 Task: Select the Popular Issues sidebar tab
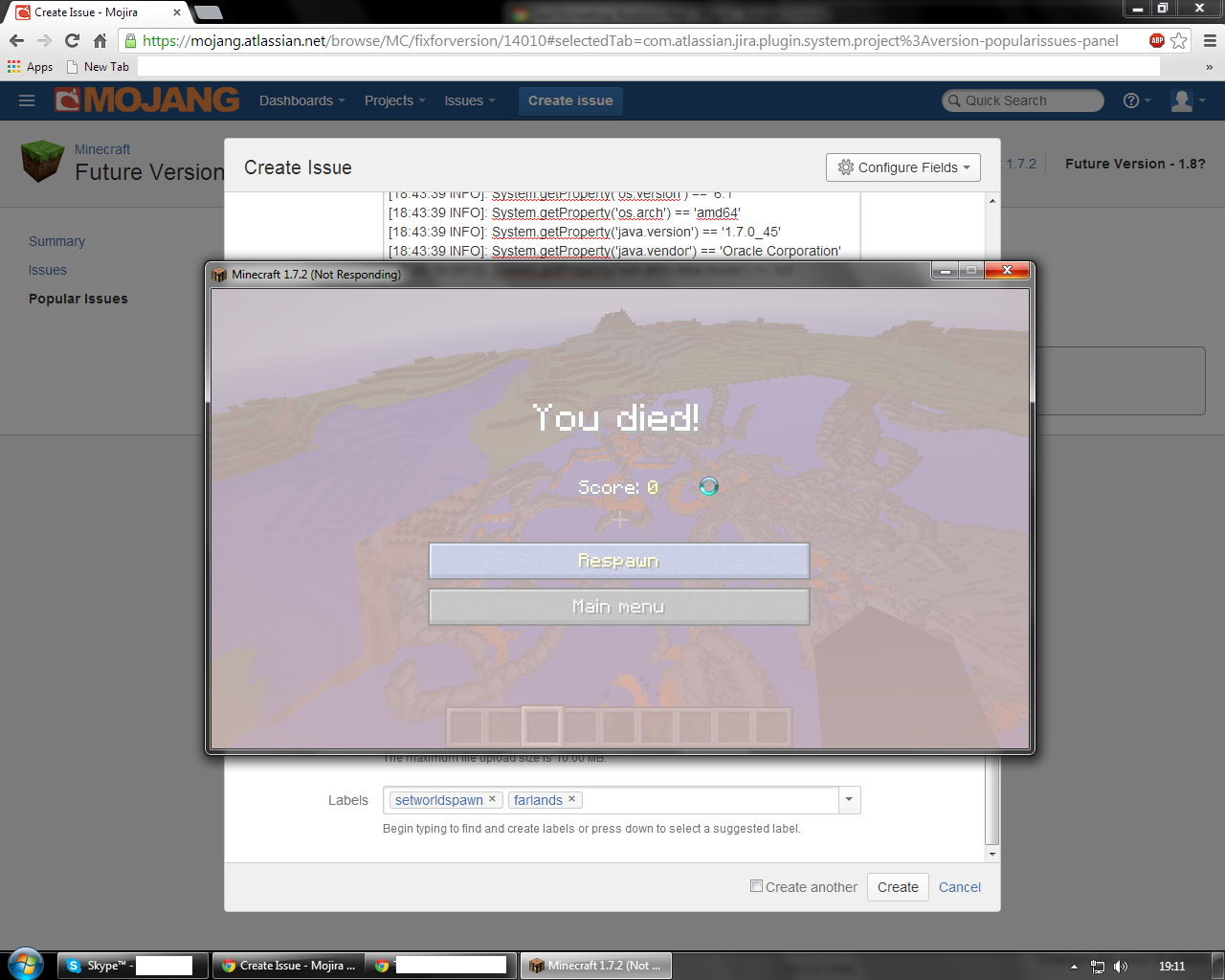pyautogui.click(x=78, y=299)
